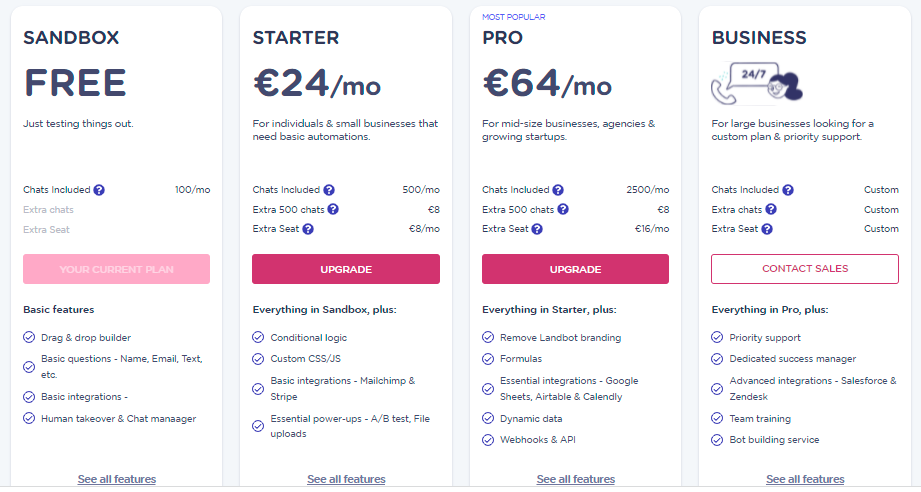Expand See all features under Sandbox
The height and width of the screenshot is (492, 921).
tap(116, 479)
